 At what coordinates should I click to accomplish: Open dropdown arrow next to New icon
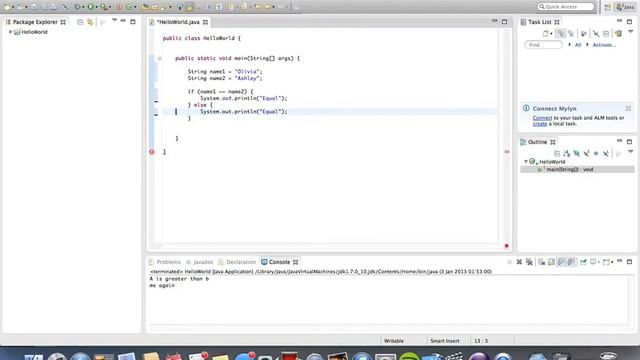point(13,7)
